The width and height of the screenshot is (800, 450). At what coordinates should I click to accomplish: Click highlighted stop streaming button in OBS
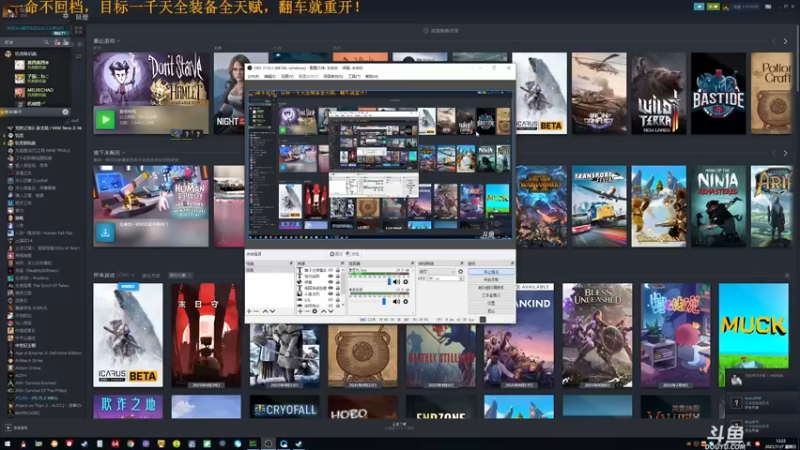pyautogui.click(x=491, y=271)
